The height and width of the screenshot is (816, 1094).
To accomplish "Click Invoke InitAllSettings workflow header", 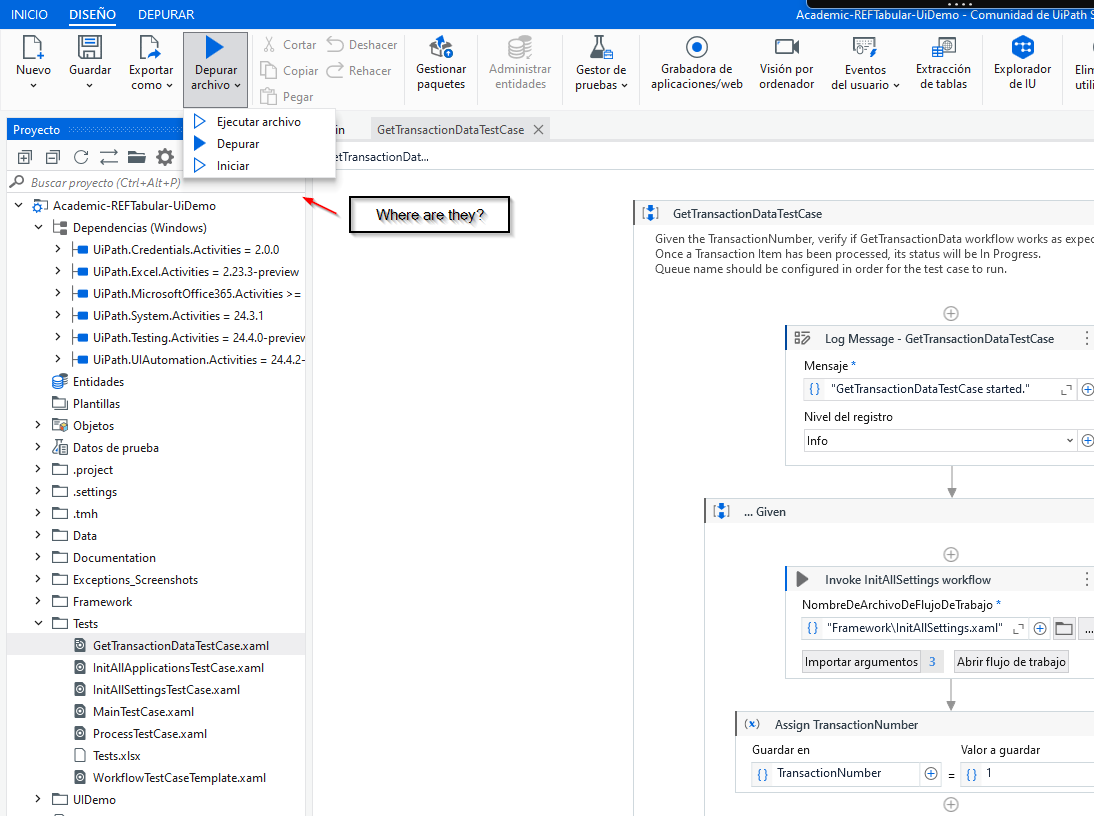I will pos(907,580).
